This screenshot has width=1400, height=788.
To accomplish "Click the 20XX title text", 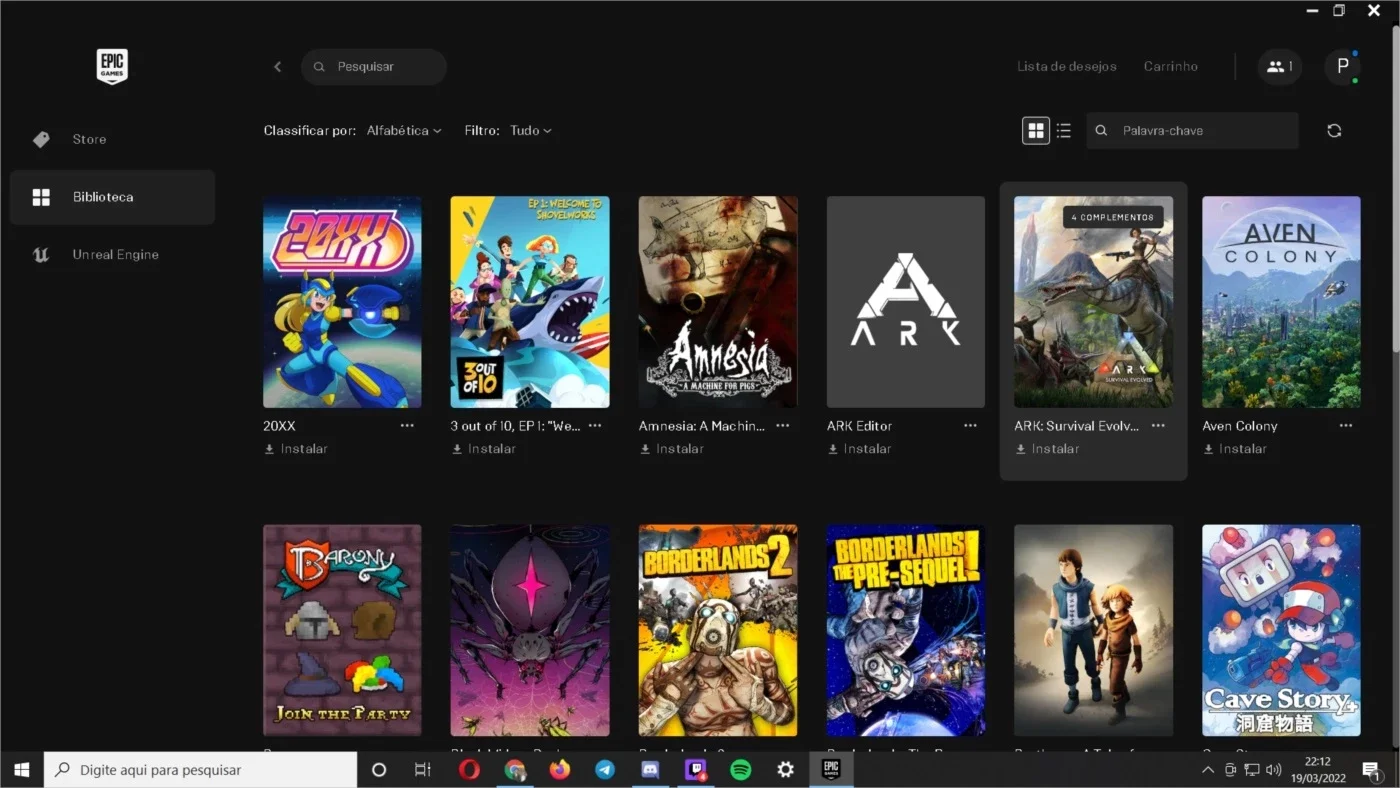I will [x=279, y=426].
